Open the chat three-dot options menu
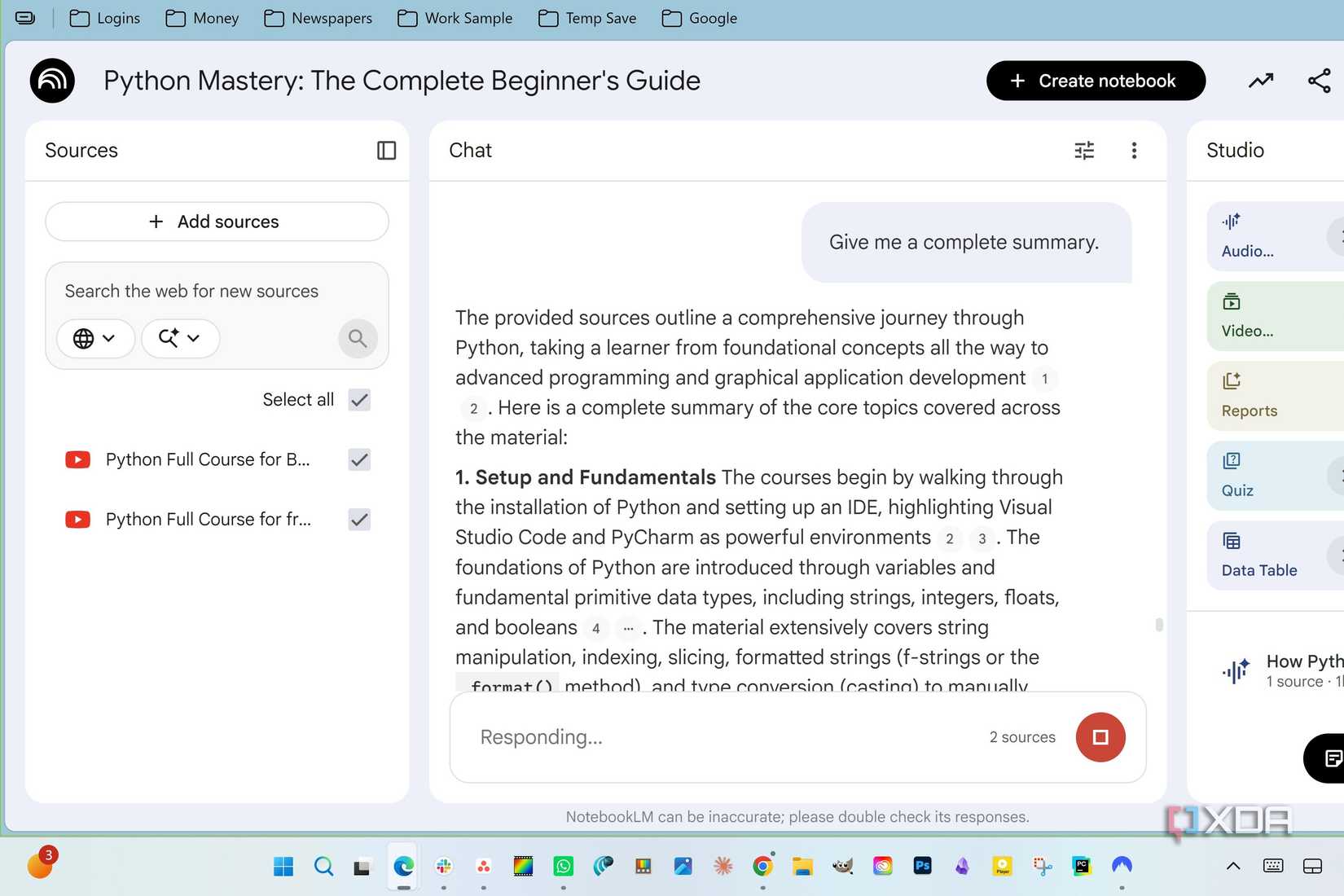Screen dimensions: 1344x896 (x=1134, y=151)
